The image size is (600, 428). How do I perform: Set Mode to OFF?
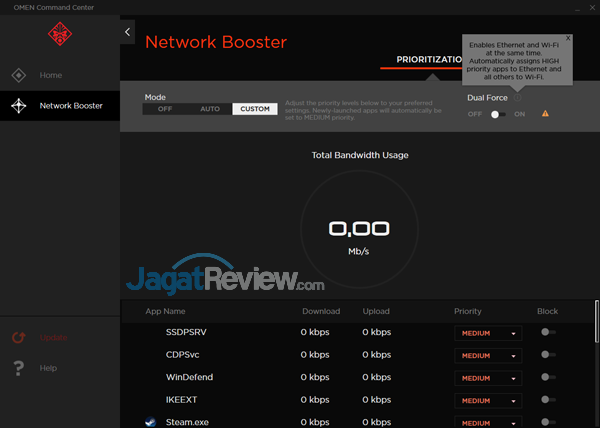click(165, 109)
